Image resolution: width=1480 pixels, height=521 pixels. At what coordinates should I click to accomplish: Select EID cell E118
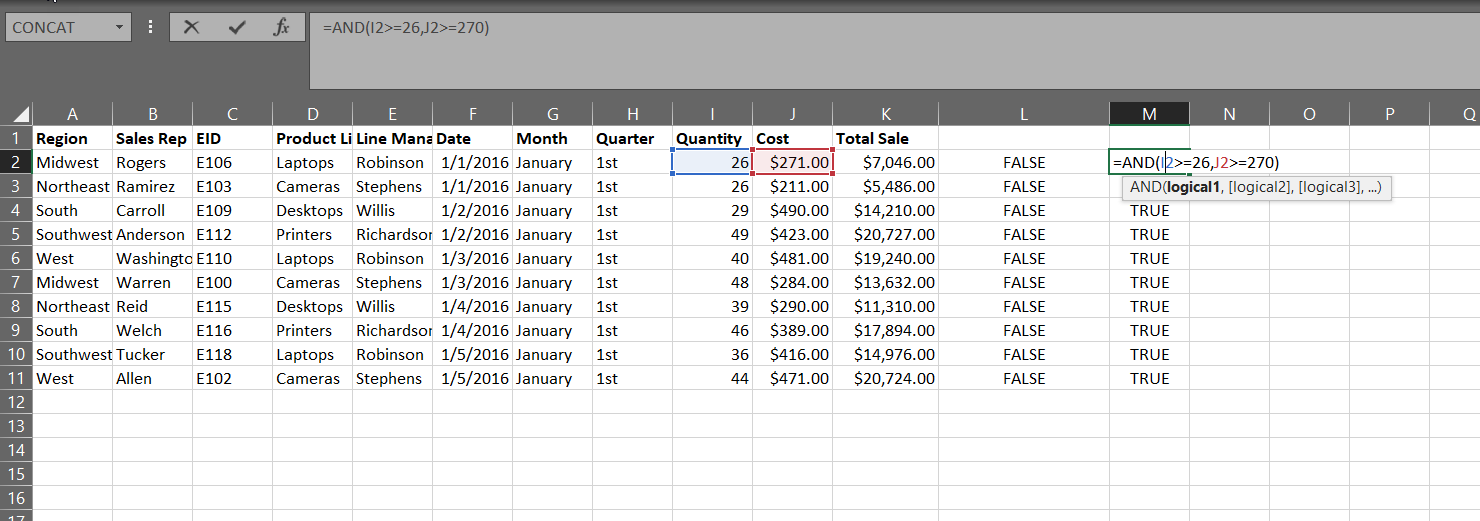coord(232,355)
